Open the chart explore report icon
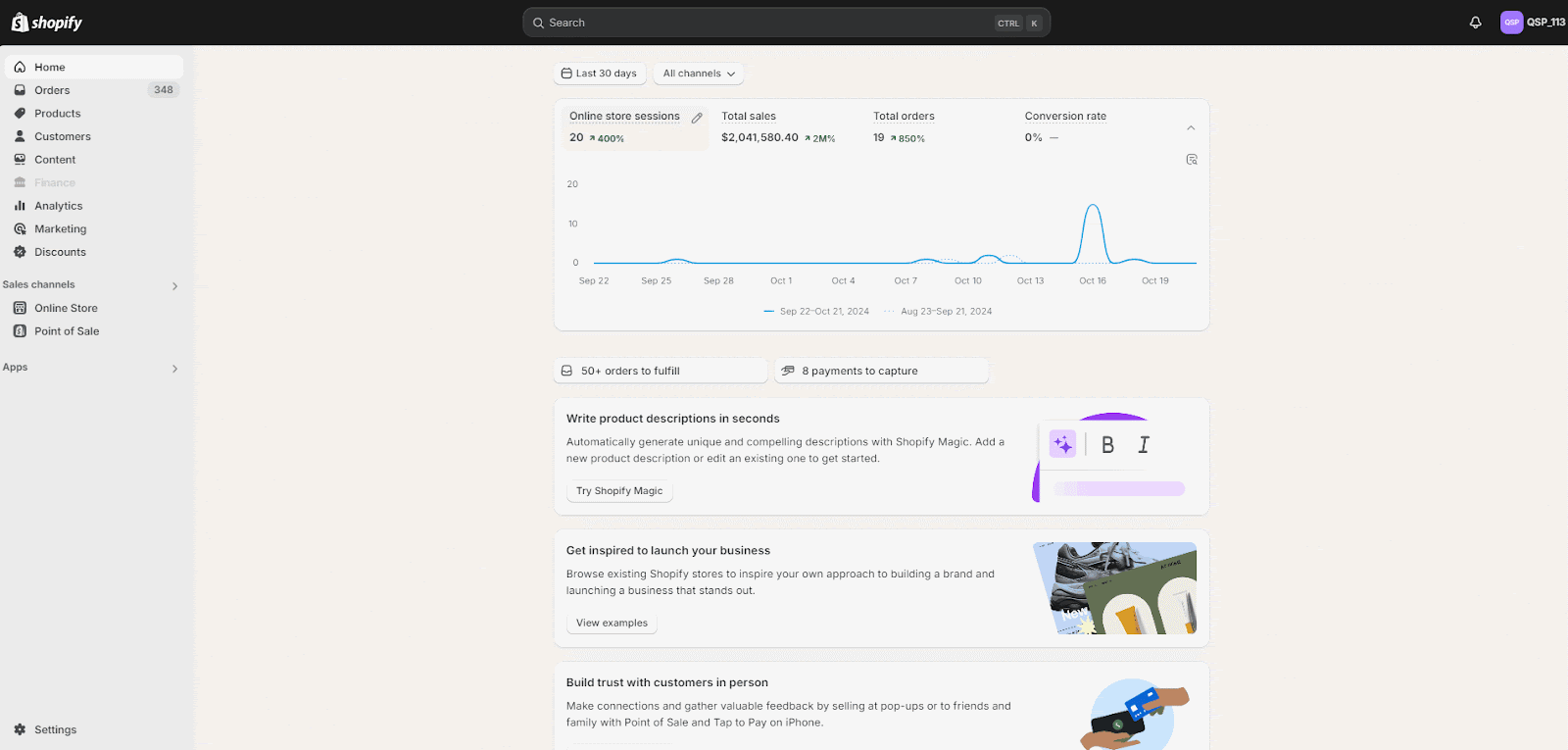1568x750 pixels. (1192, 159)
